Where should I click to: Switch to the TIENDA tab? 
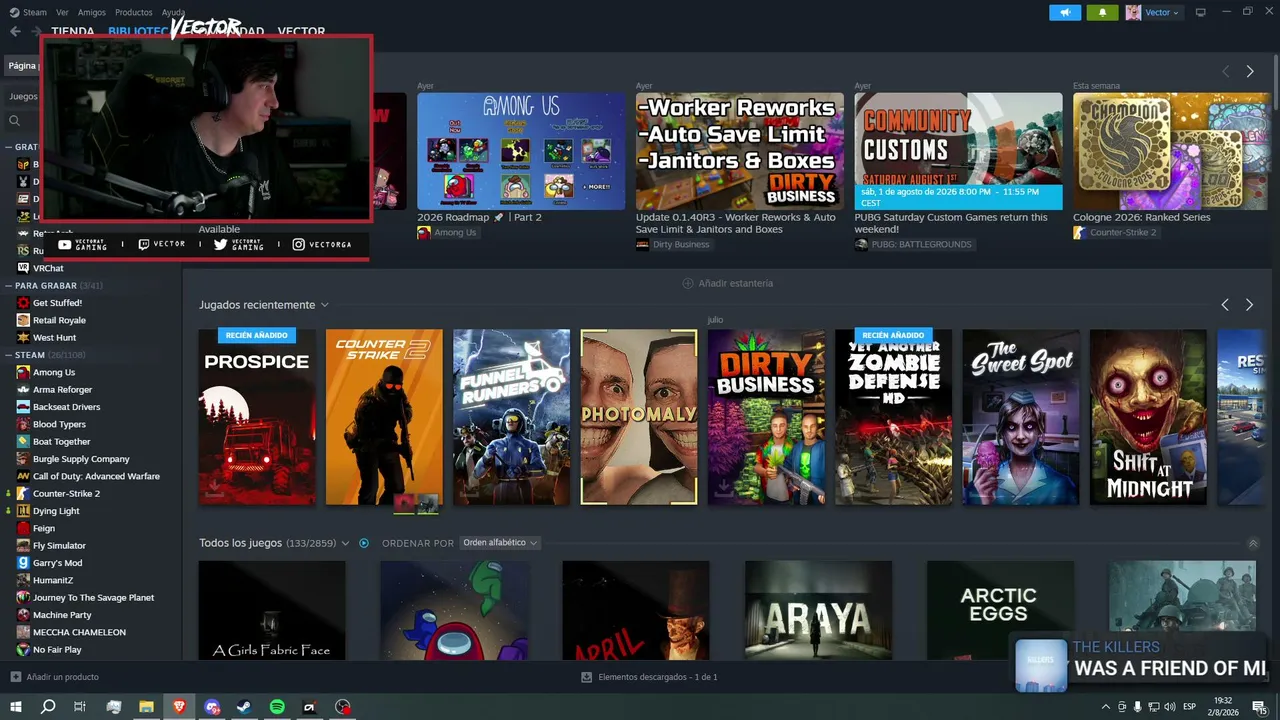point(73,32)
